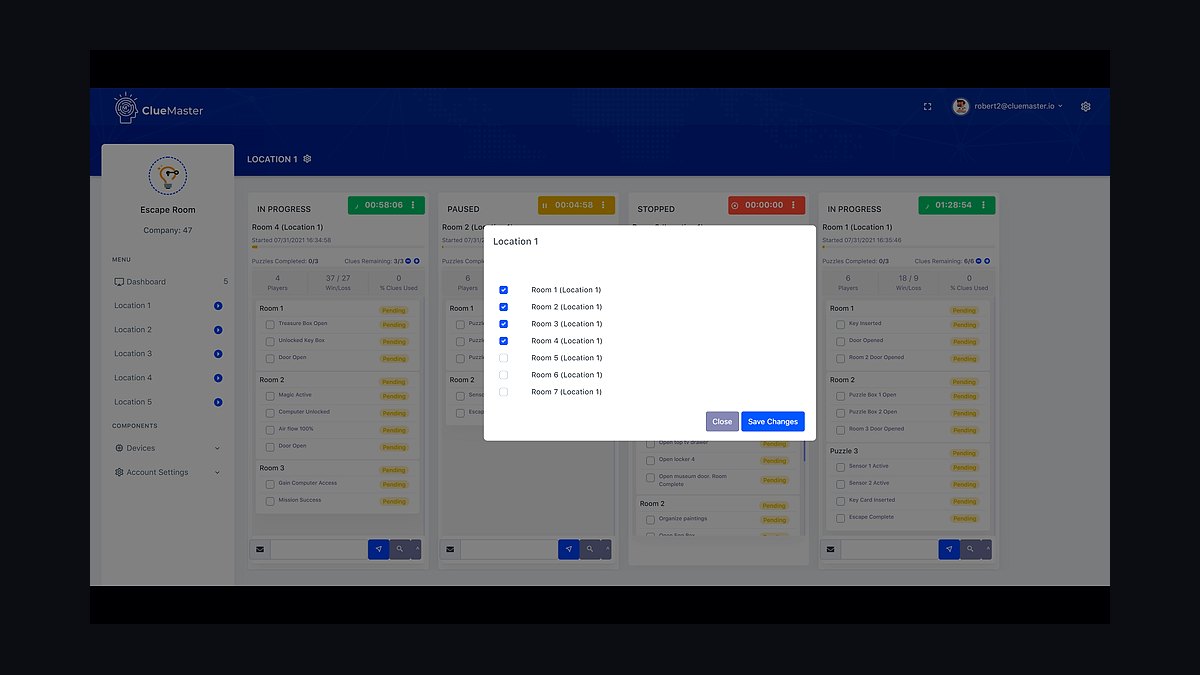1200x675 pixels.
Task: Expand caret button in Room 1 card footer
Action: pos(987,549)
